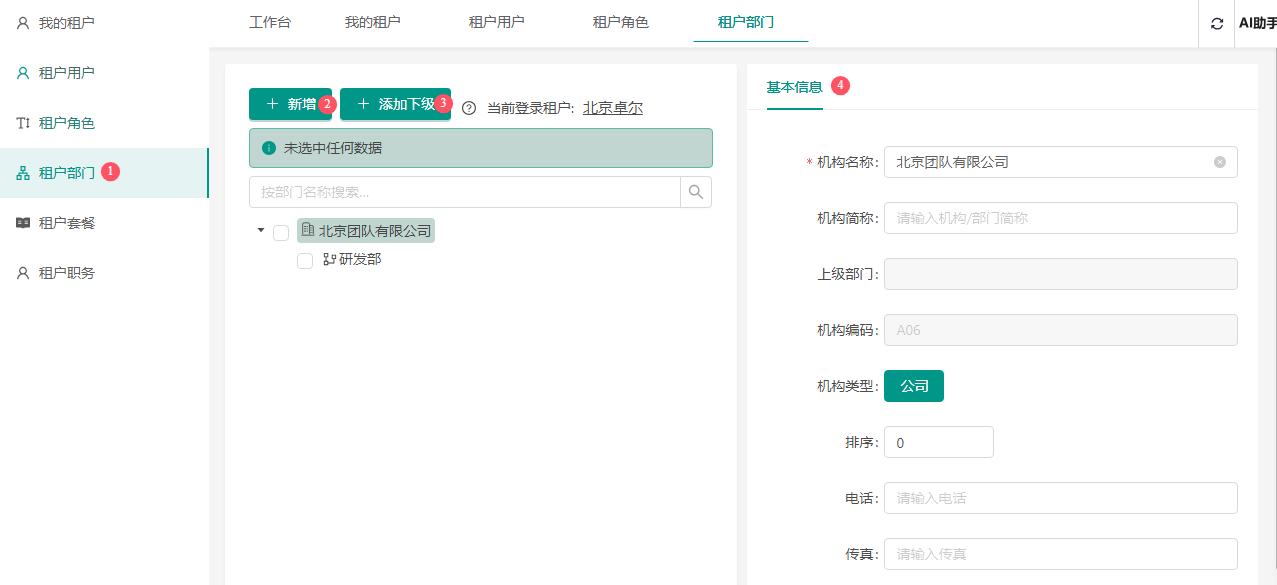Check the 研发部 checkbox

click(305, 260)
